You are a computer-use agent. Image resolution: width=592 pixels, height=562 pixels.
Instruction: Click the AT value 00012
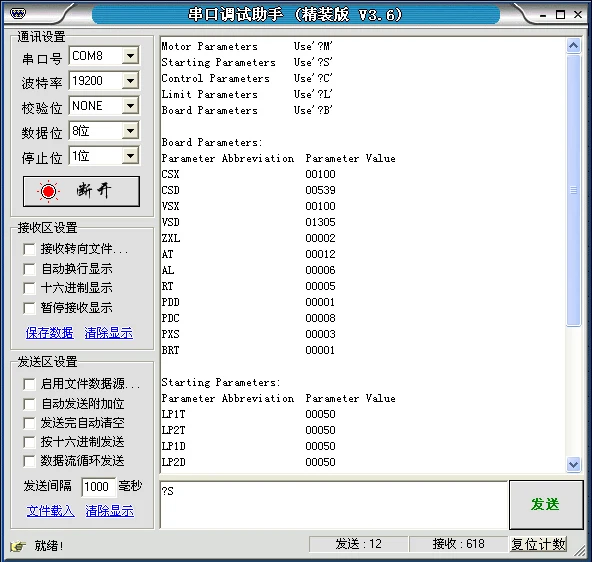coord(320,254)
